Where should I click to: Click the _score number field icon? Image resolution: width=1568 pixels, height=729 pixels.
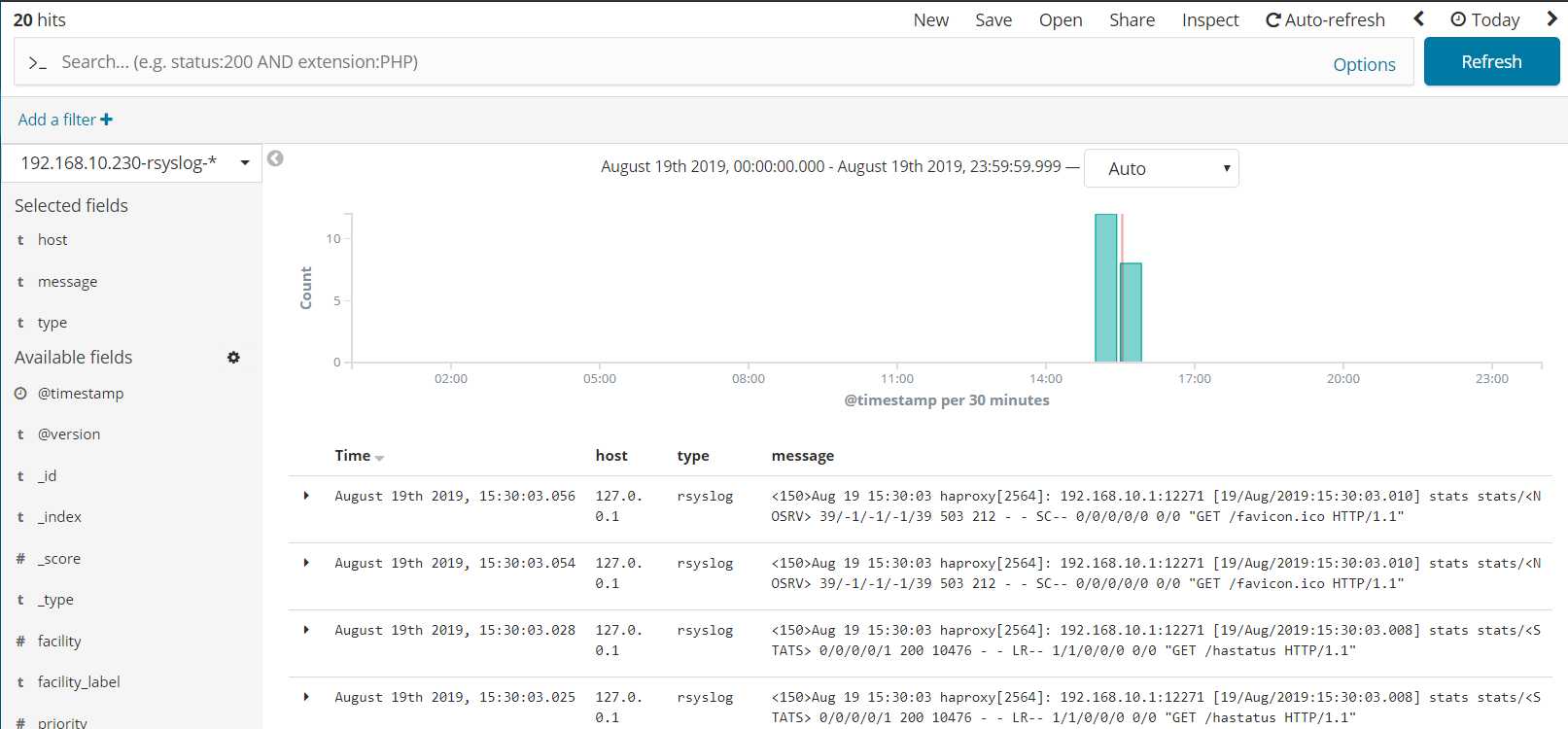pyautogui.click(x=20, y=559)
